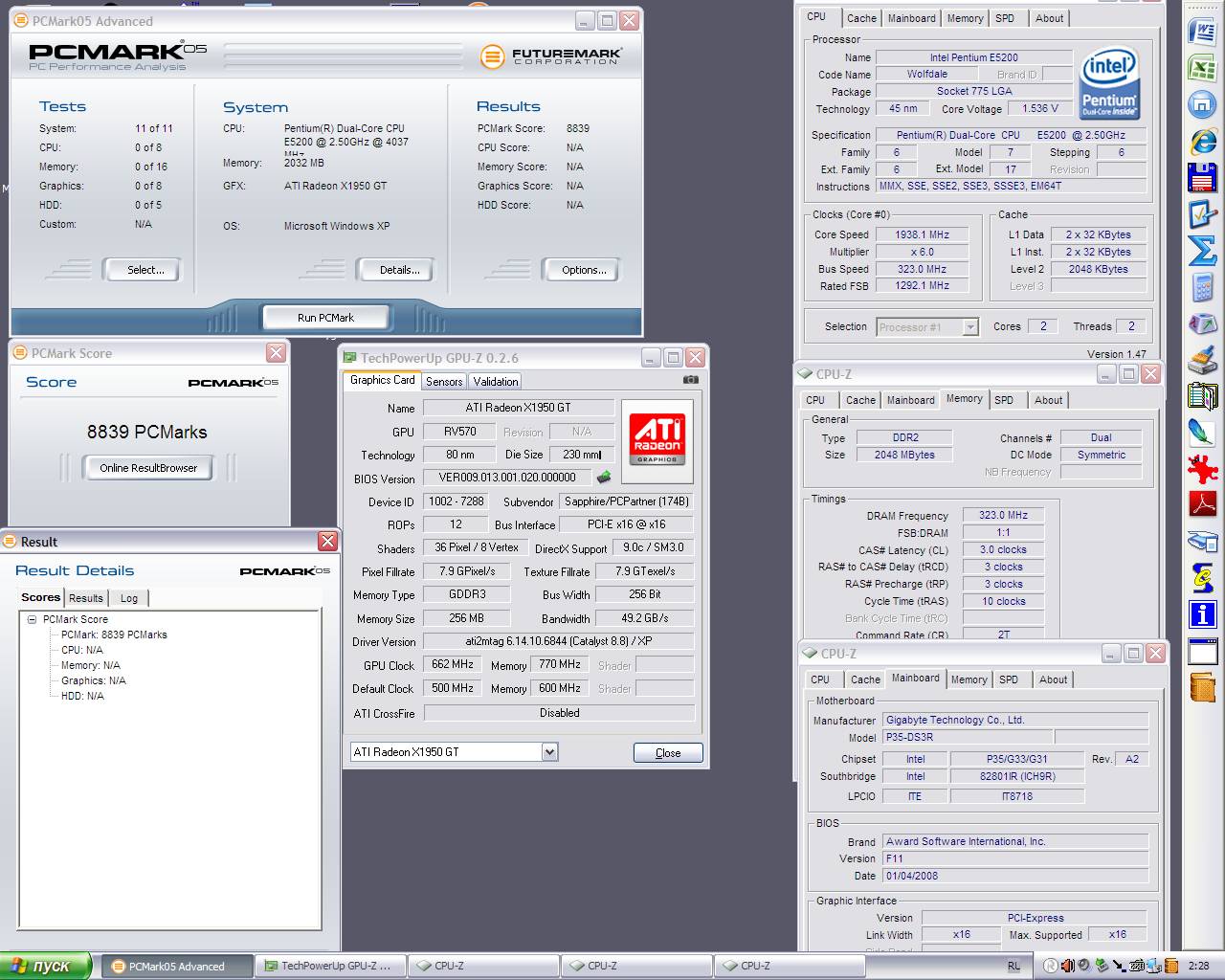Click the scanner icon in side bar
1225x980 pixels.
pos(1202,541)
